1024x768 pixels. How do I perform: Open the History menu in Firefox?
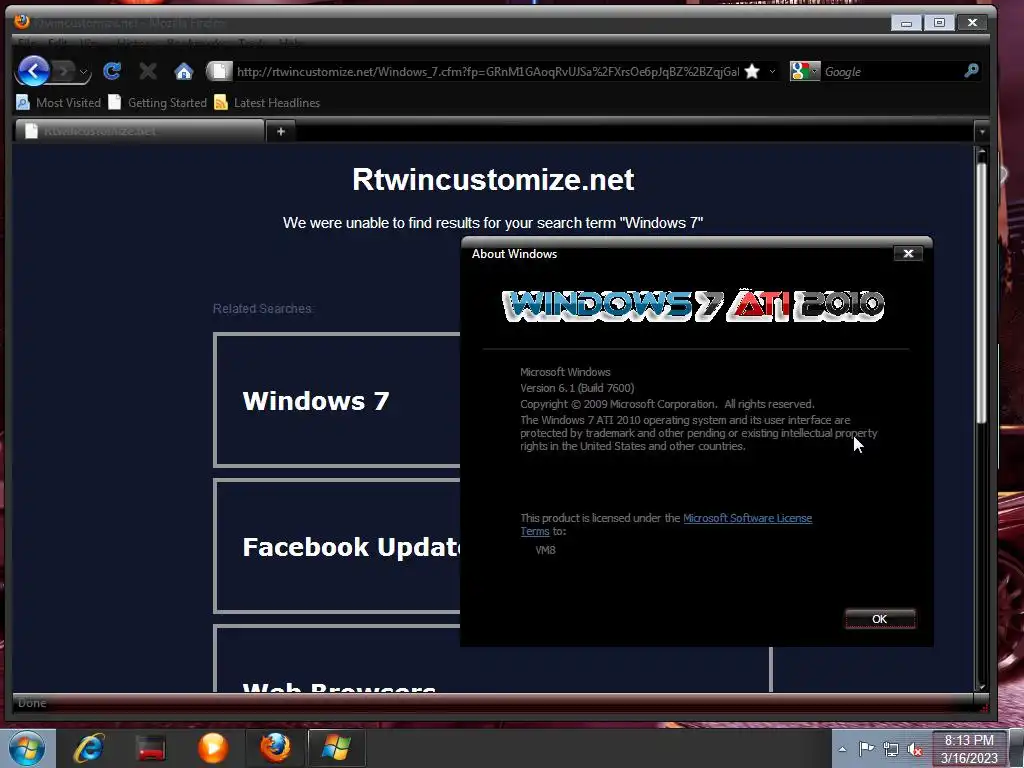tap(134, 43)
